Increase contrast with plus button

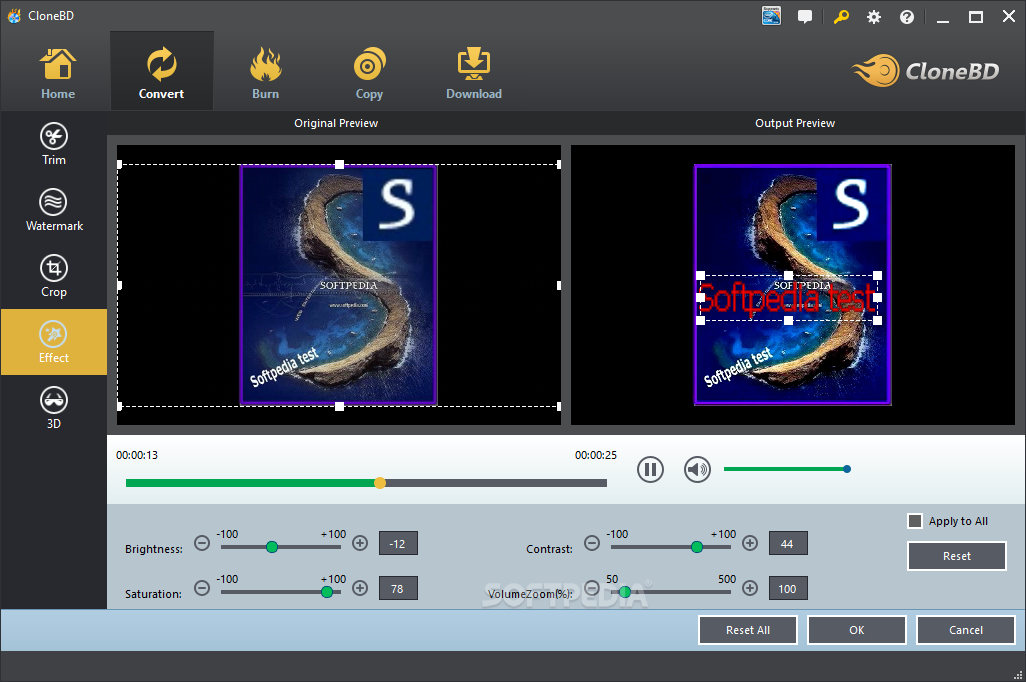(750, 543)
